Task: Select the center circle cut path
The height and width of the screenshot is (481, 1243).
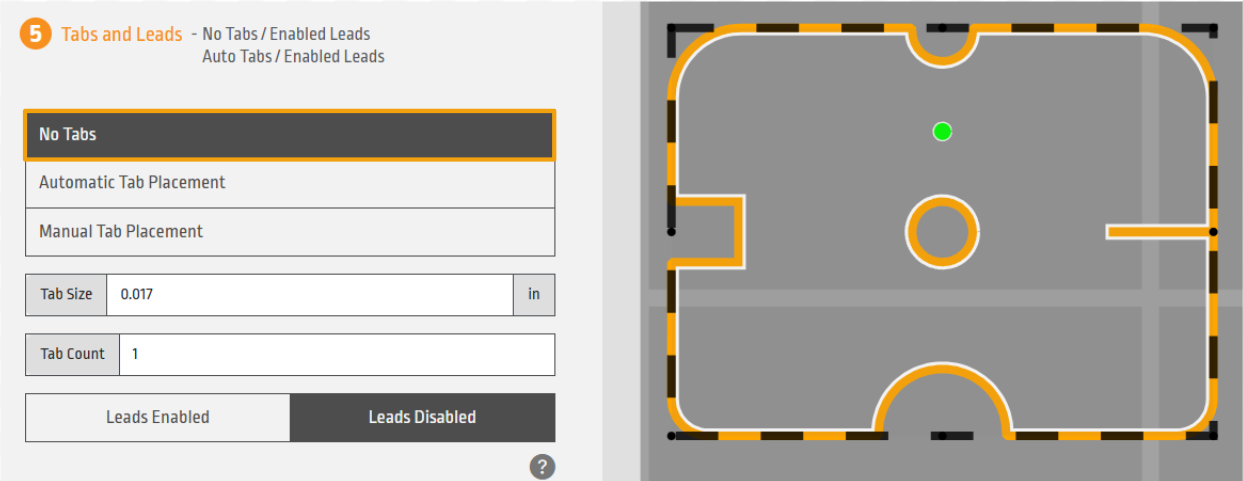Action: pyautogui.click(x=942, y=231)
